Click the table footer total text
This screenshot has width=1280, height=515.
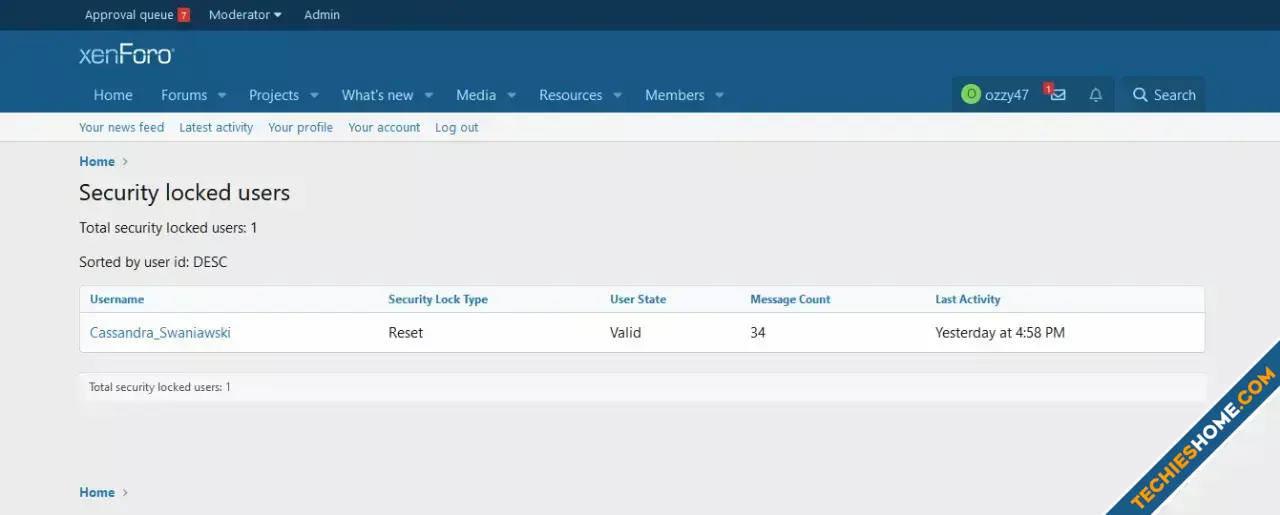pyautogui.click(x=160, y=387)
